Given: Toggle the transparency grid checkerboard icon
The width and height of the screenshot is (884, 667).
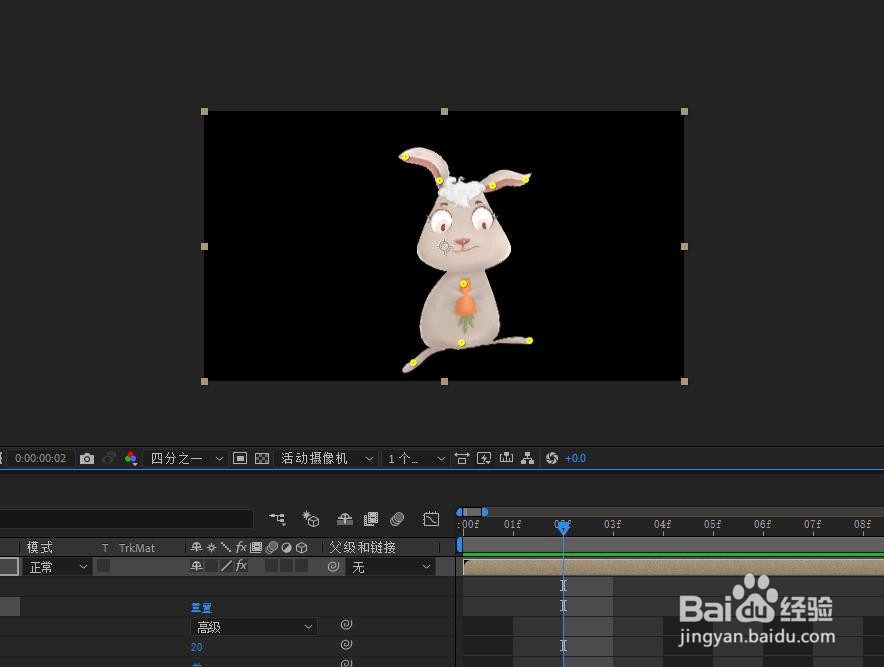Looking at the screenshot, I should [262, 458].
